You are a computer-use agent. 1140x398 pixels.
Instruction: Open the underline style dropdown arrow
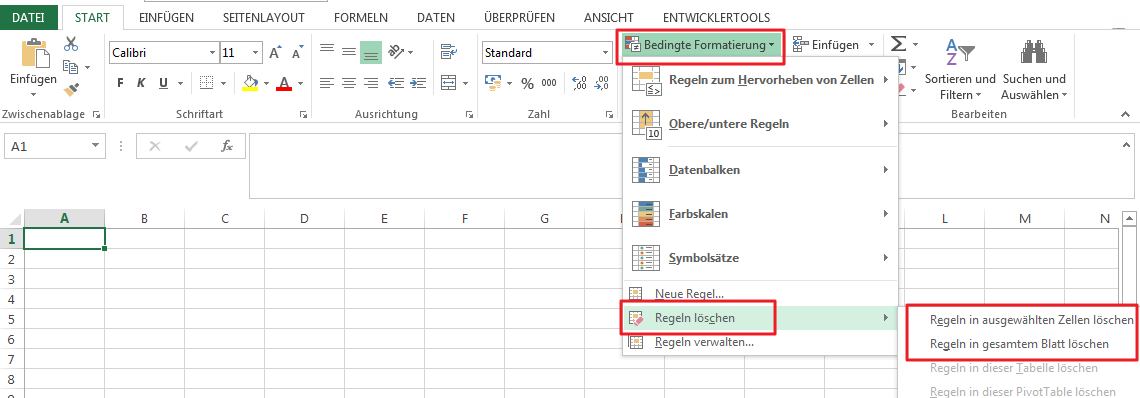pyautogui.click(x=180, y=83)
